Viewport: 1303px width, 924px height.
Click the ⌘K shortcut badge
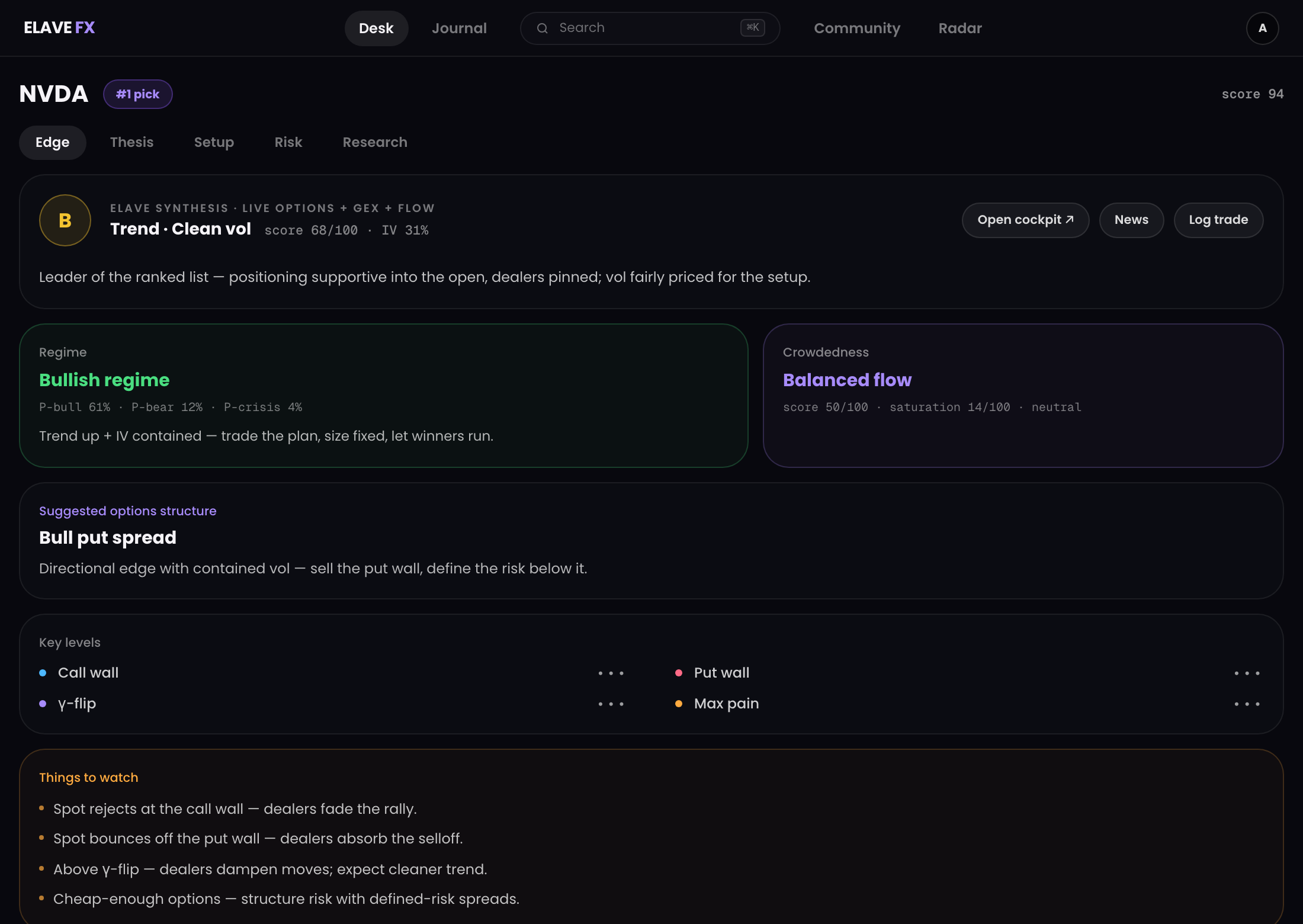tap(752, 27)
